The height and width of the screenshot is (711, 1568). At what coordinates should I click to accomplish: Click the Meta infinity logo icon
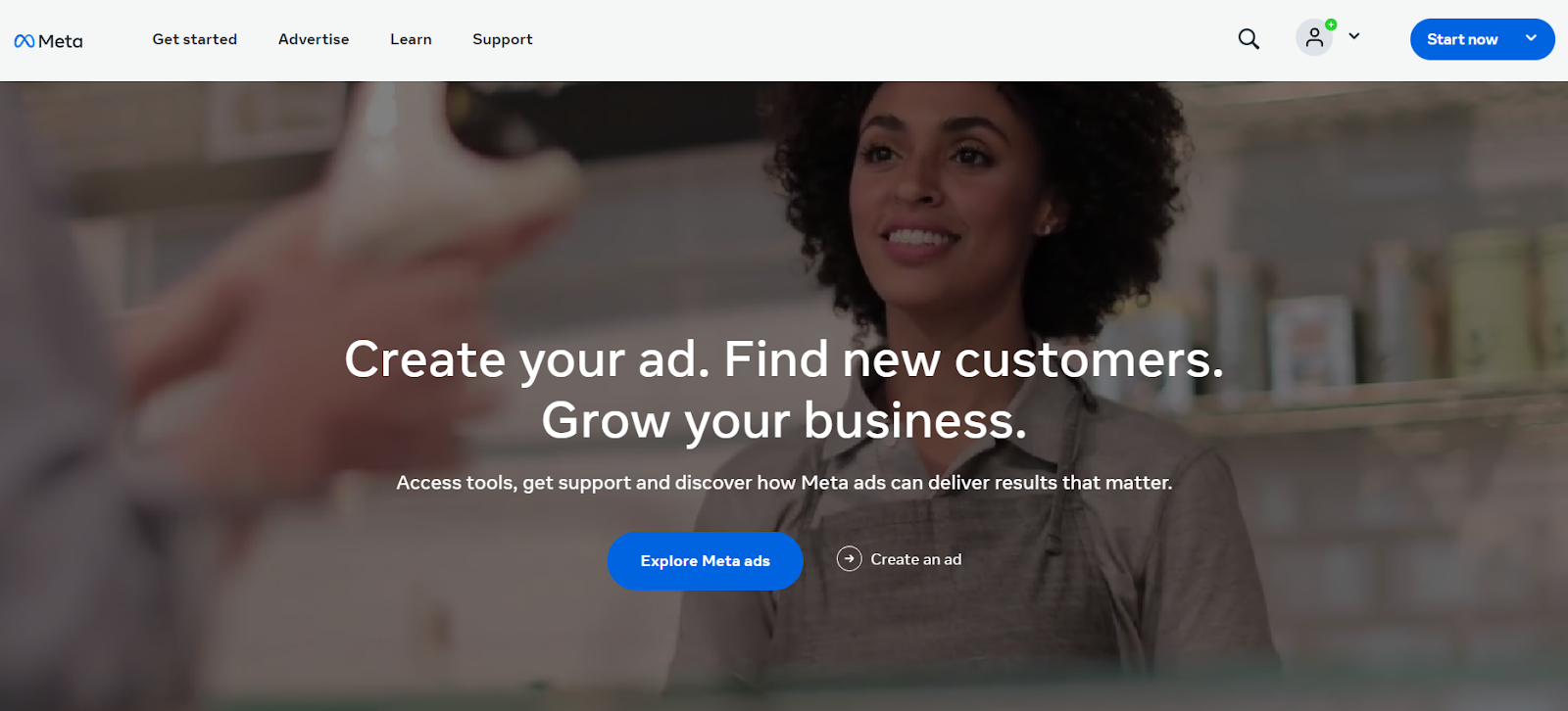[x=24, y=41]
